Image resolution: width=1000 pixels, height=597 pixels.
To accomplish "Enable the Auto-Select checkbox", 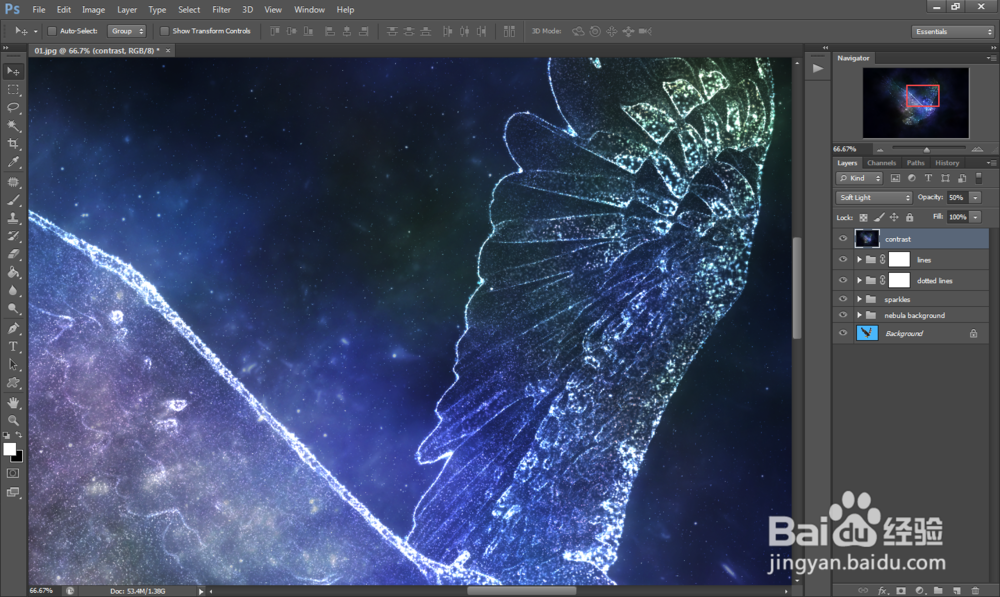I will pos(52,31).
